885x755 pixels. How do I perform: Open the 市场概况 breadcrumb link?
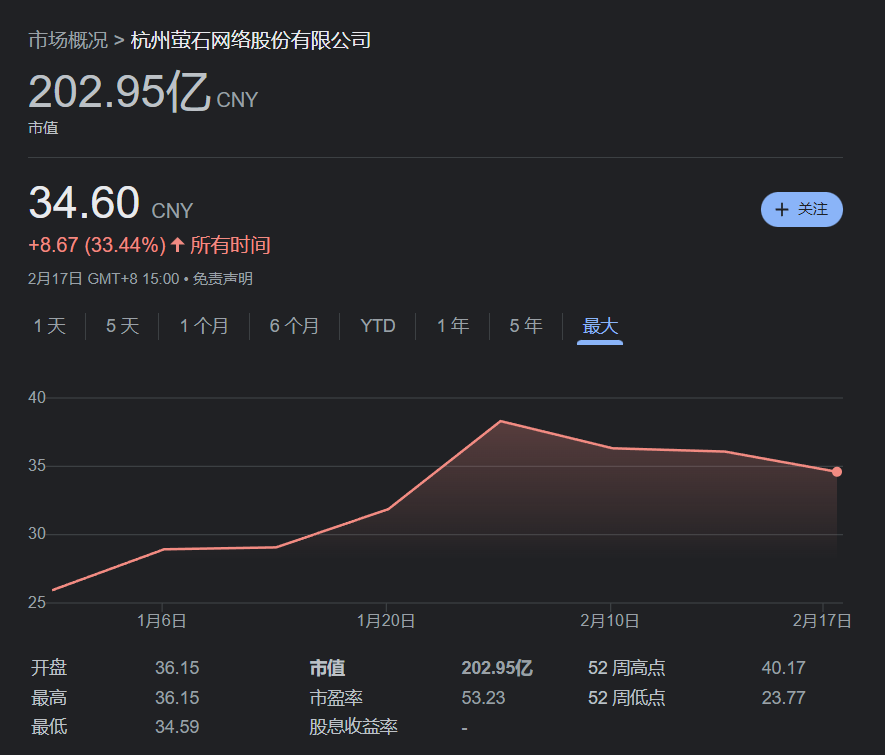pos(68,40)
